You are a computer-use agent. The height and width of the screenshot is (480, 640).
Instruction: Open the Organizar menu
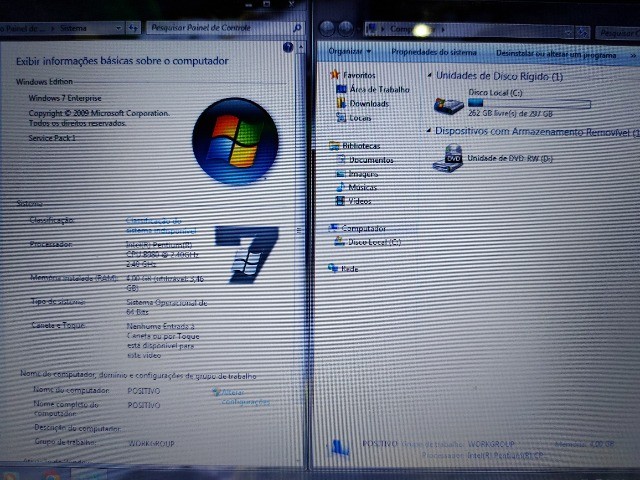click(x=350, y=51)
